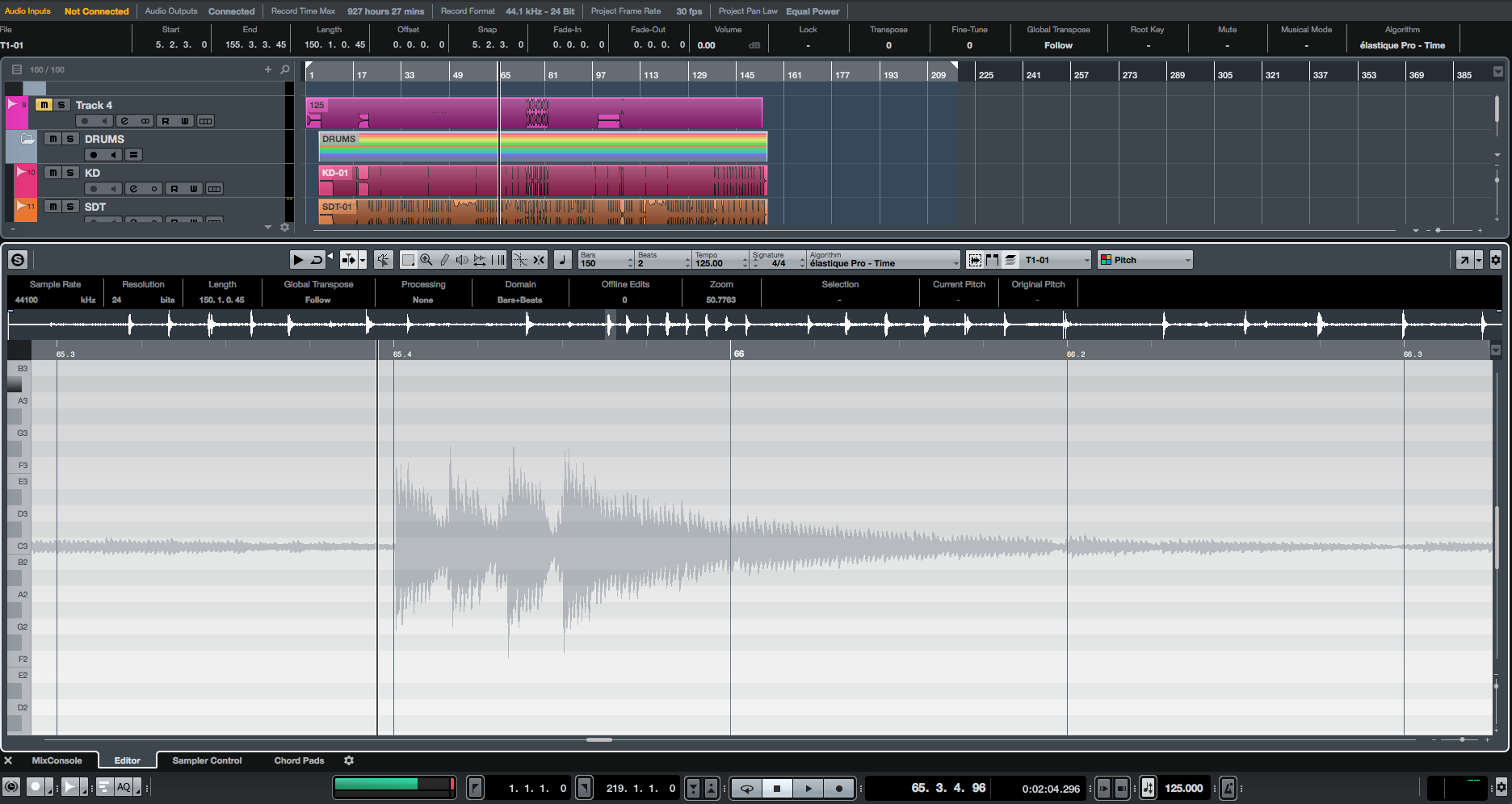The image size is (1512, 804).
Task: Toggle the metronome click icon
Action: click(1228, 789)
